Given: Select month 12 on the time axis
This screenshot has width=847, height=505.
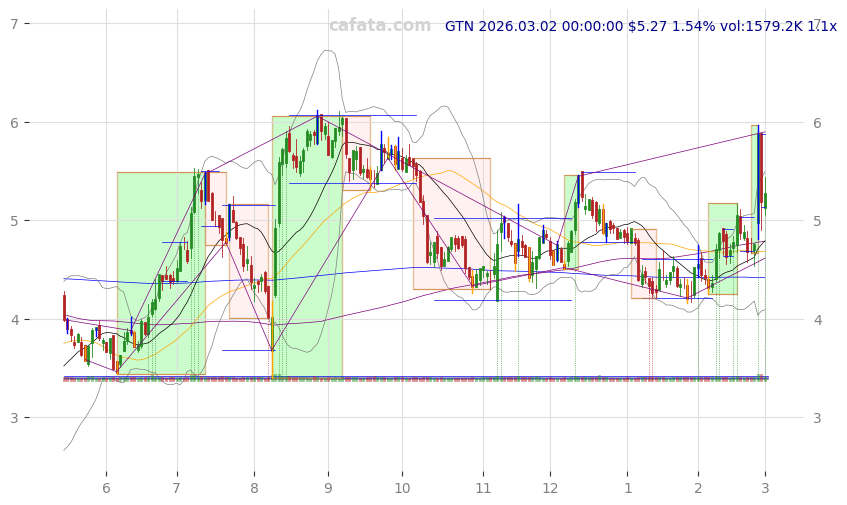Looking at the screenshot, I should click(x=550, y=488).
